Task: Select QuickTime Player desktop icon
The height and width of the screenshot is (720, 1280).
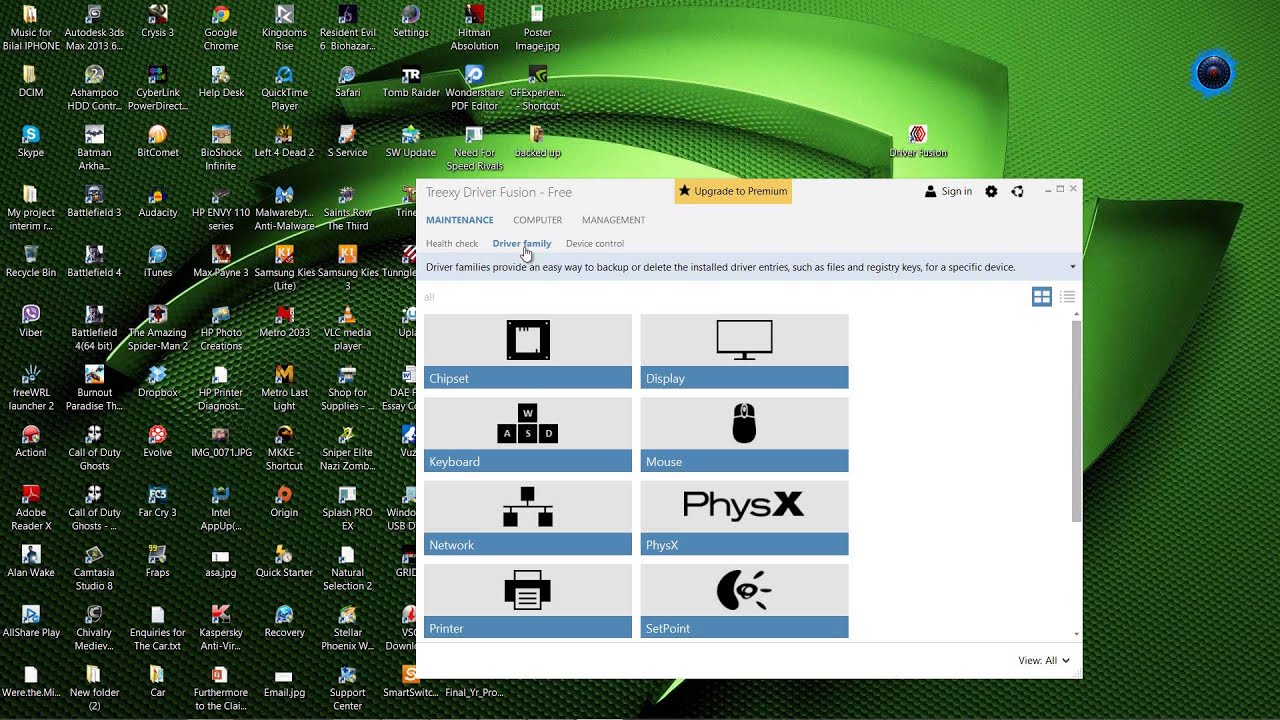Action: 284,88
